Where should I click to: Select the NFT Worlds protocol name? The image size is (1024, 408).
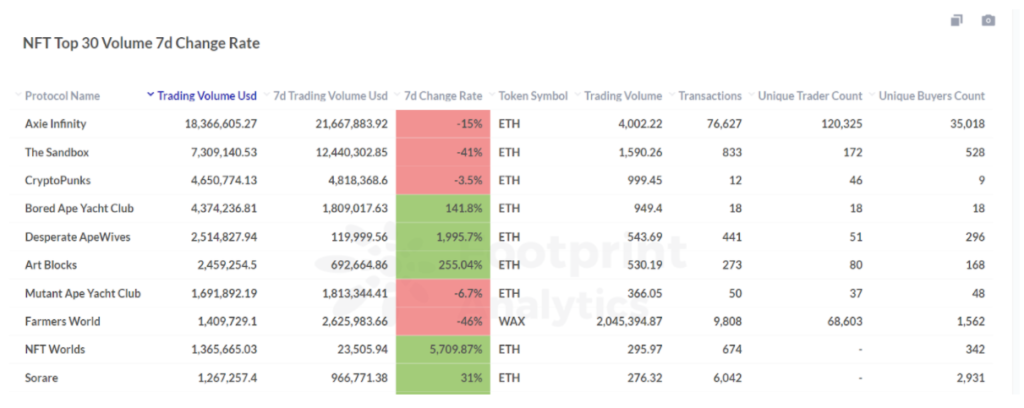tap(55, 349)
